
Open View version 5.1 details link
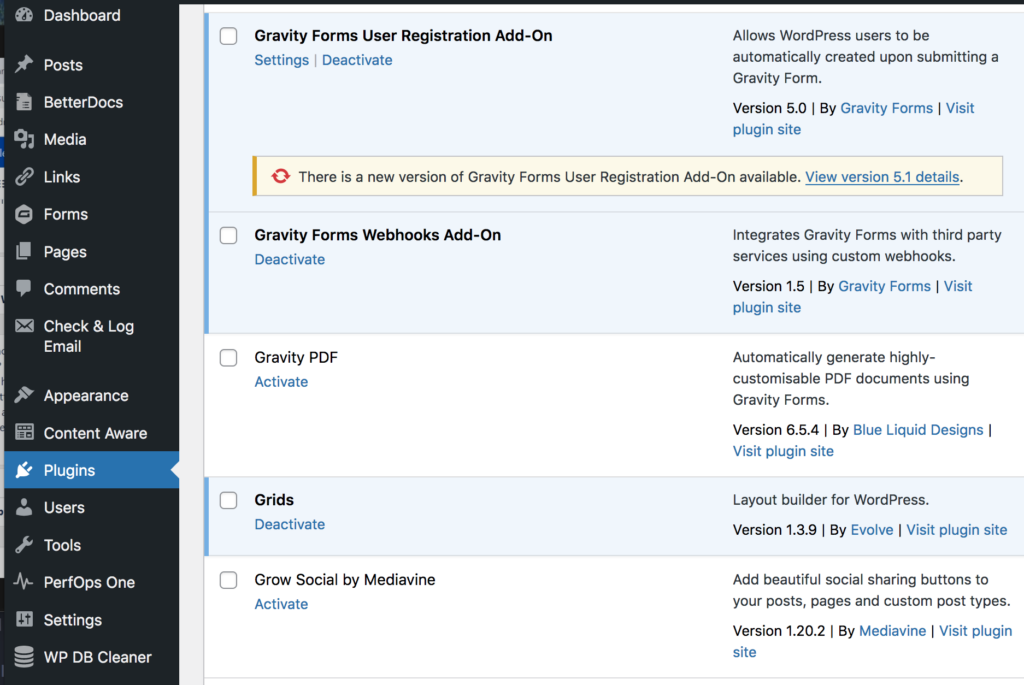(882, 177)
